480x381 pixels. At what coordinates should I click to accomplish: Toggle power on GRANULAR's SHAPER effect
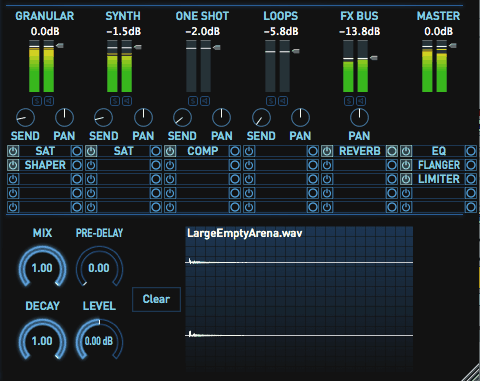pyautogui.click(x=13, y=165)
